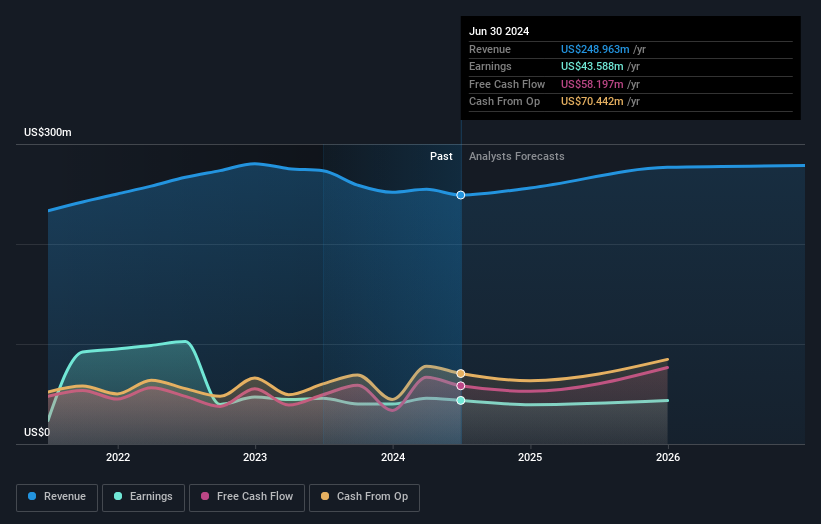The image size is (821, 524).
Task: Toggle the Free Cash Flow legend button
Action: pyautogui.click(x=247, y=497)
